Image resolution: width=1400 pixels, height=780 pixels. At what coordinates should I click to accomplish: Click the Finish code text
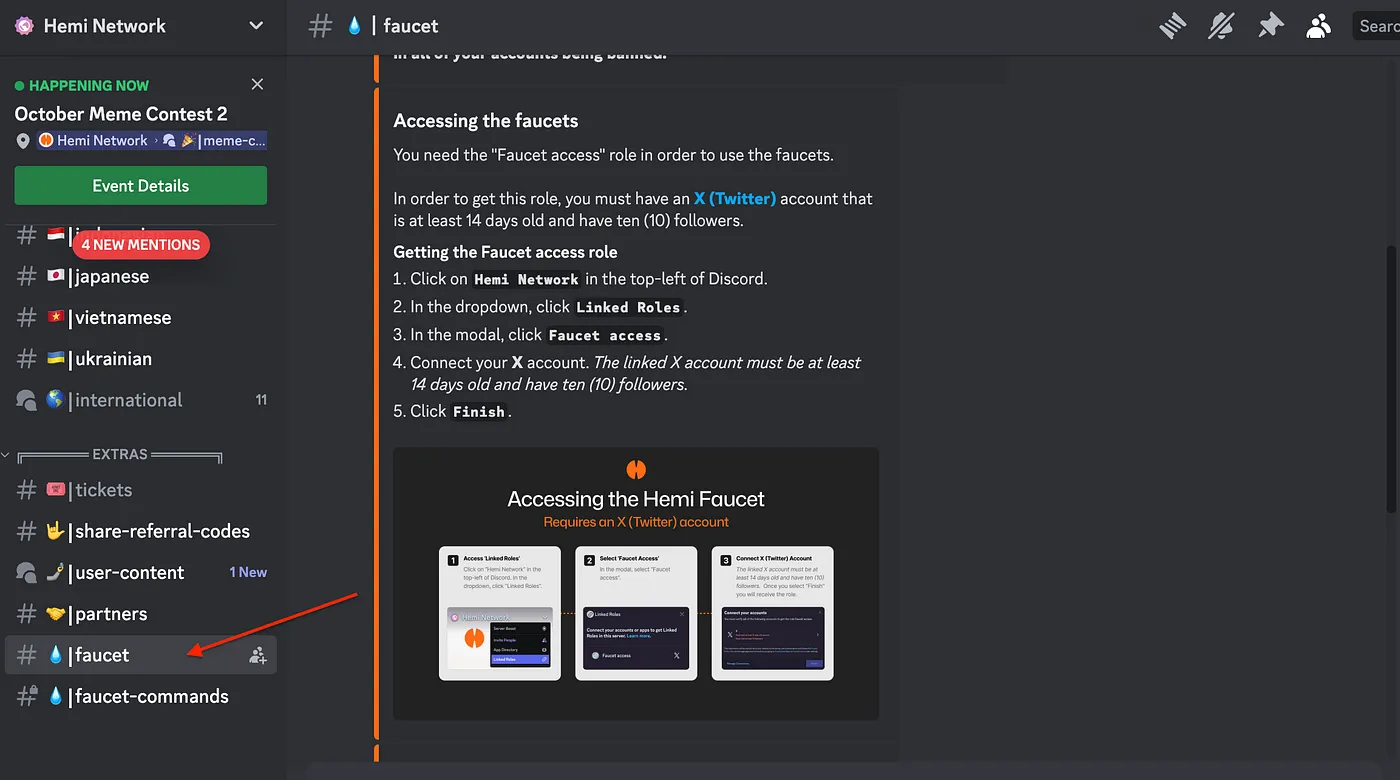(x=479, y=411)
